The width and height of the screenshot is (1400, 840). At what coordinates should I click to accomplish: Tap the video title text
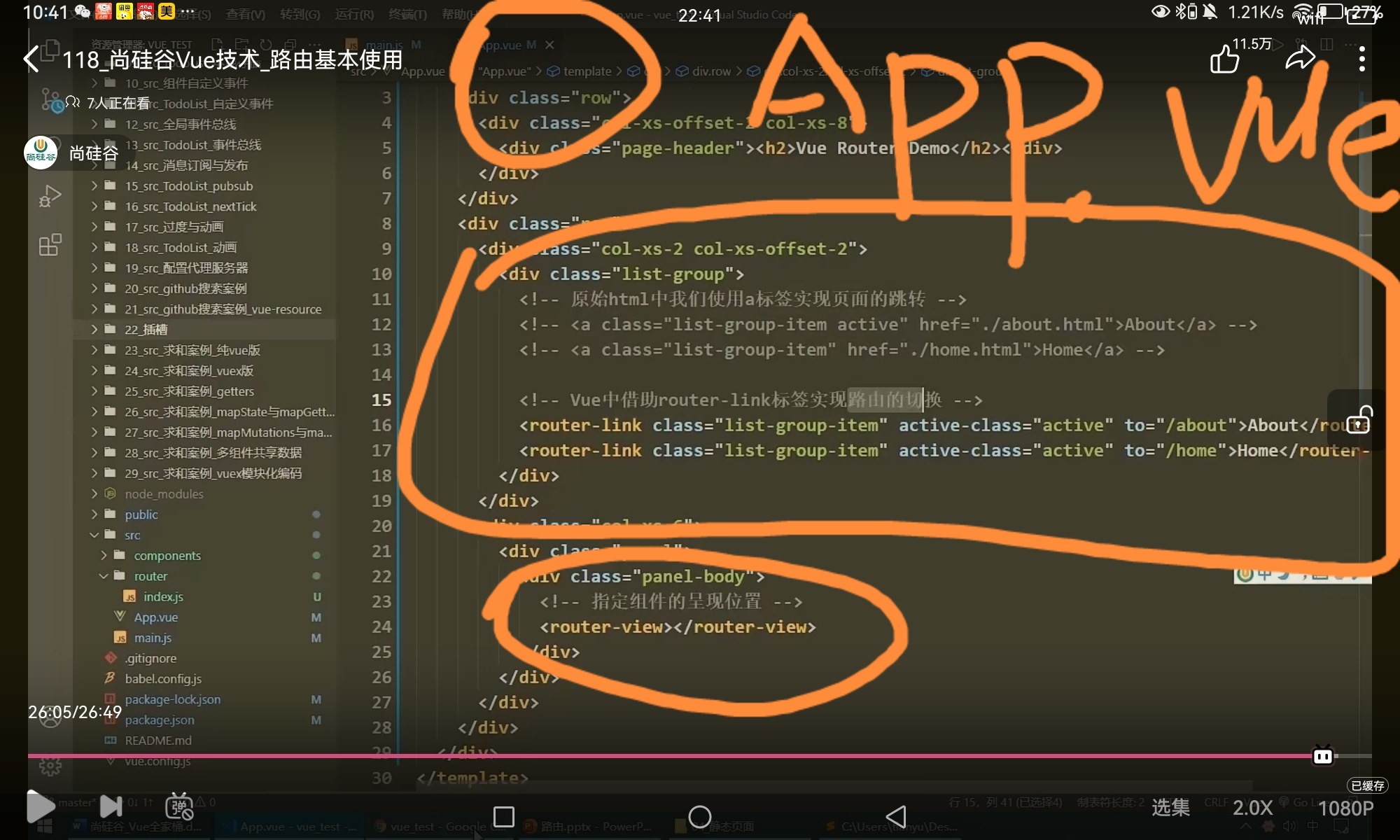(232, 60)
